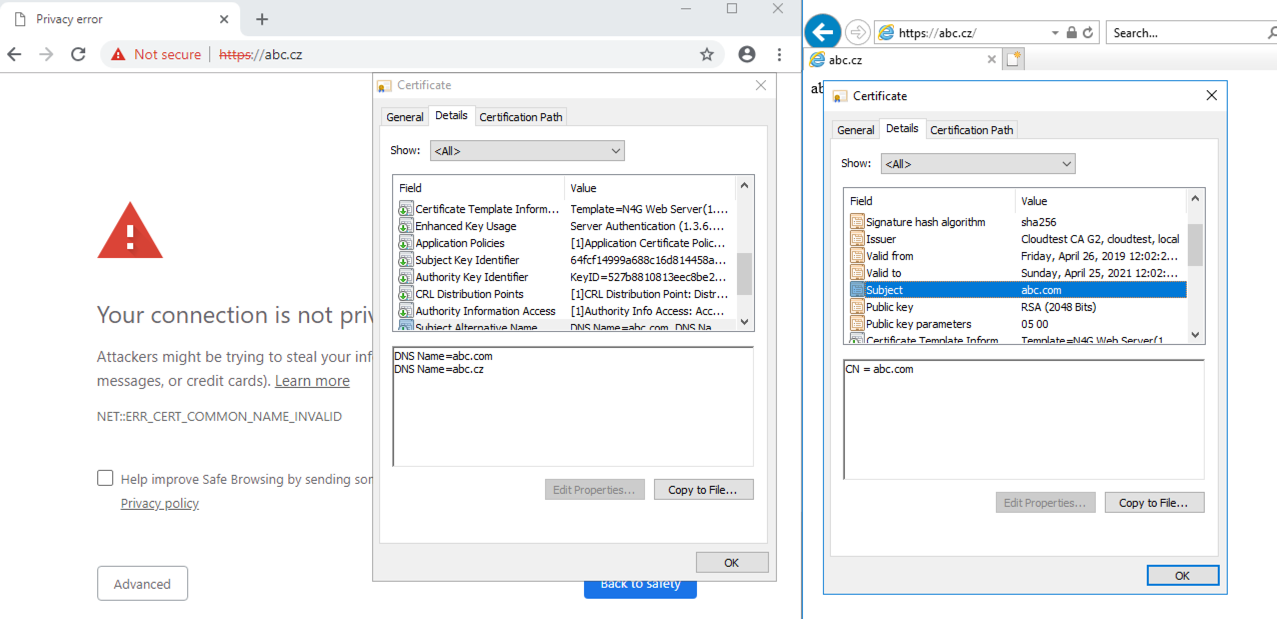The height and width of the screenshot is (619, 1277).
Task: Close the IE Certificate dialog
Action: click(x=1212, y=96)
